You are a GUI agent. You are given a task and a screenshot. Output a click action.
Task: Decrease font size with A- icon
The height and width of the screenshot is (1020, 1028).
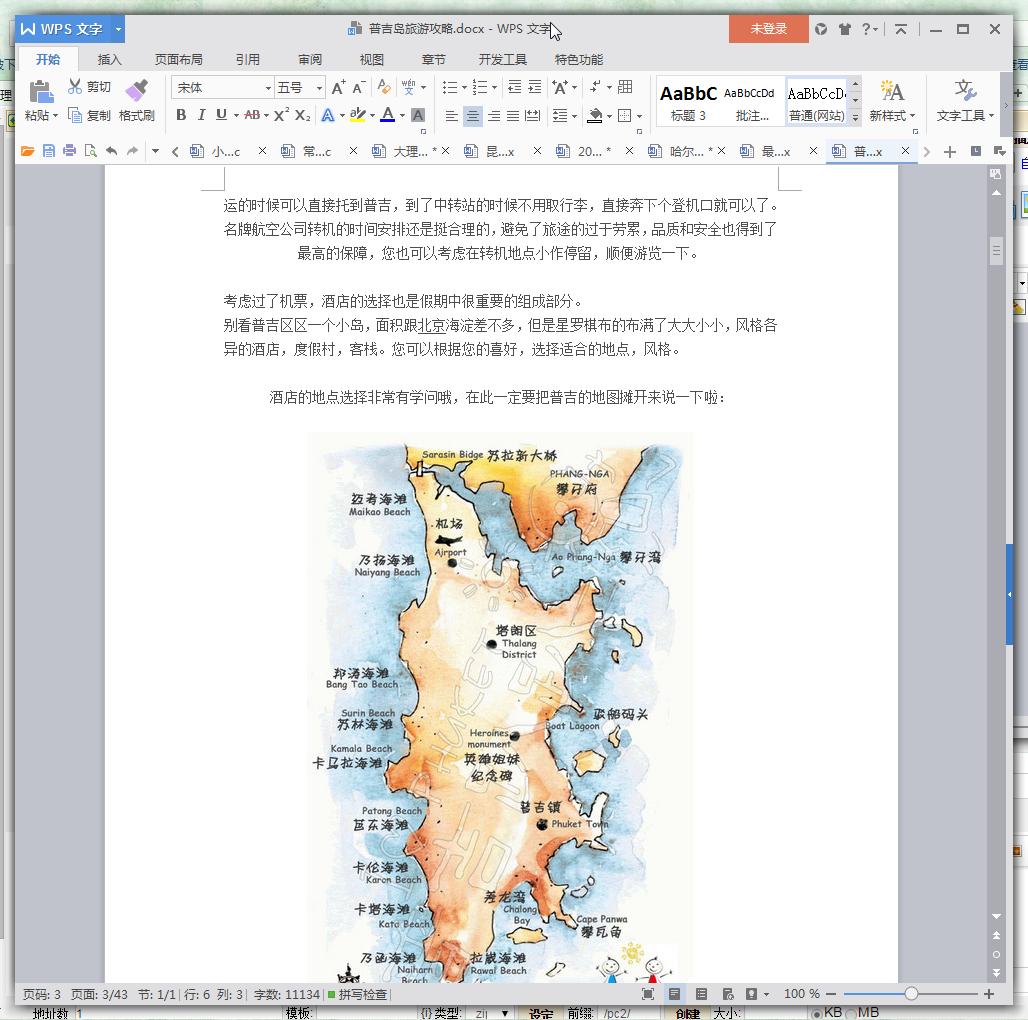point(359,87)
